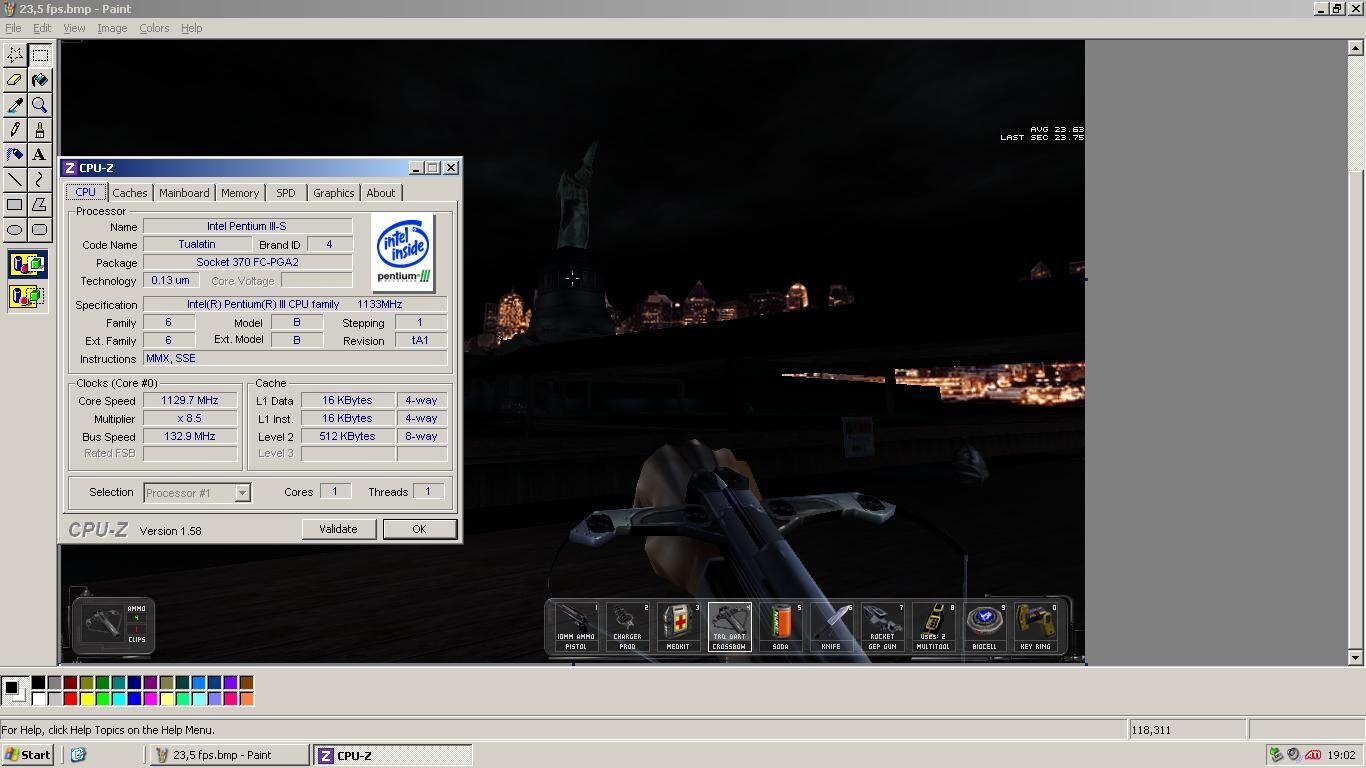Select the Pencil tool in Paint
This screenshot has width=1366, height=768.
(x=15, y=130)
